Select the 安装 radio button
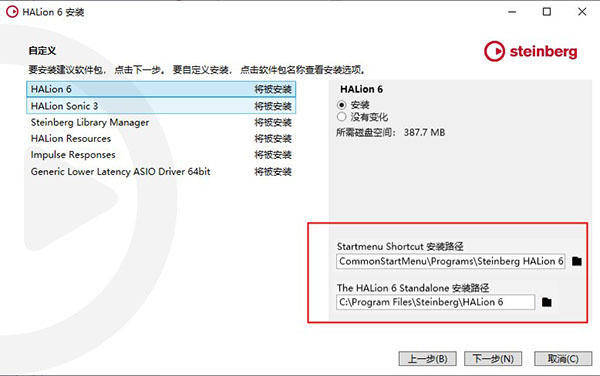600x376 pixels. click(342, 105)
